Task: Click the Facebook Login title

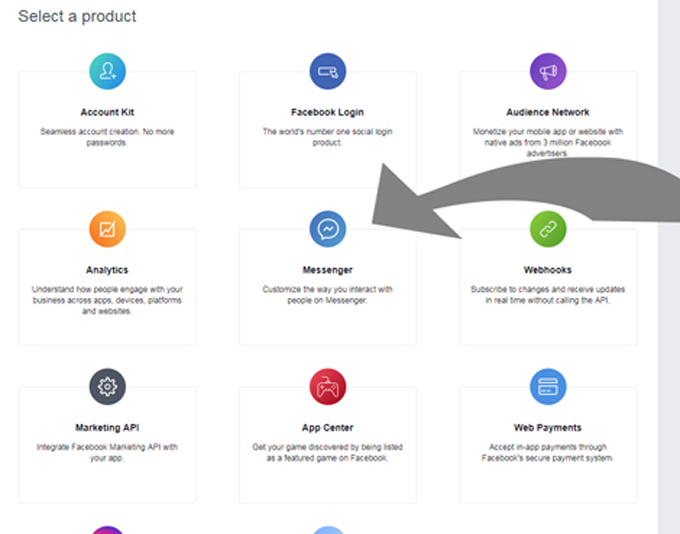Action: (x=328, y=112)
